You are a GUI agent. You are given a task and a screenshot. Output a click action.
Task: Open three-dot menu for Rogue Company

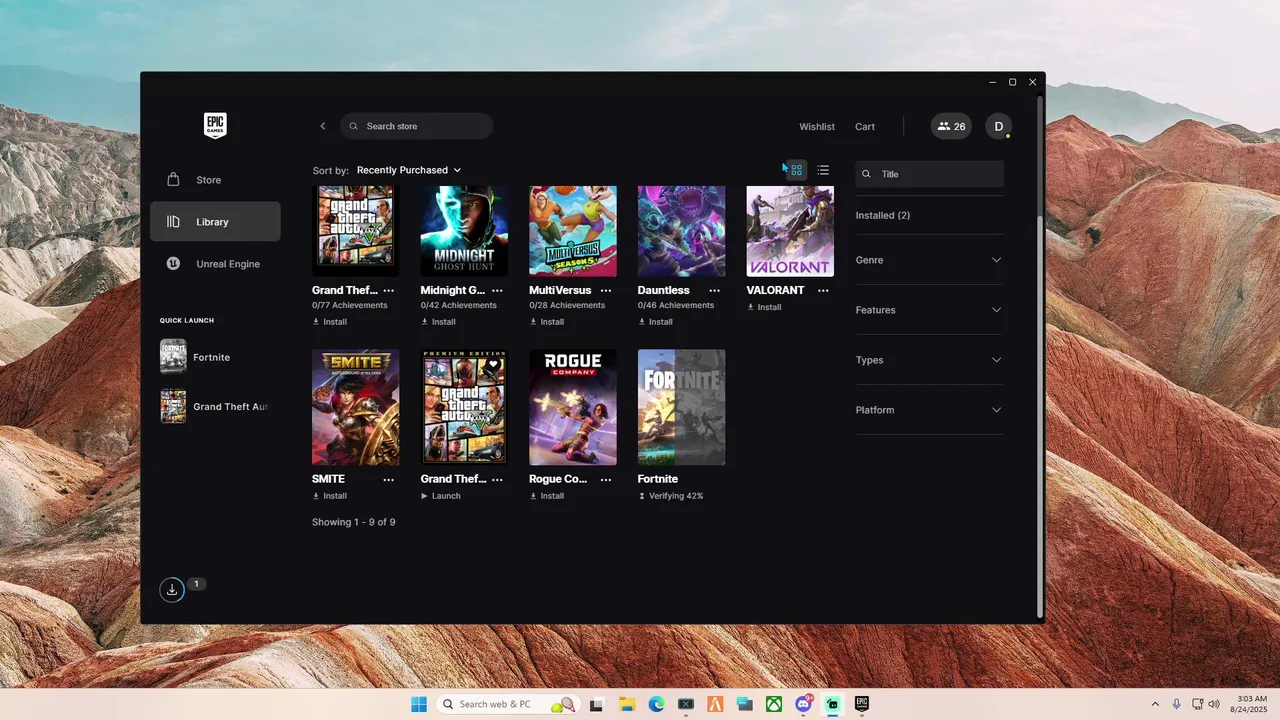[x=606, y=480]
